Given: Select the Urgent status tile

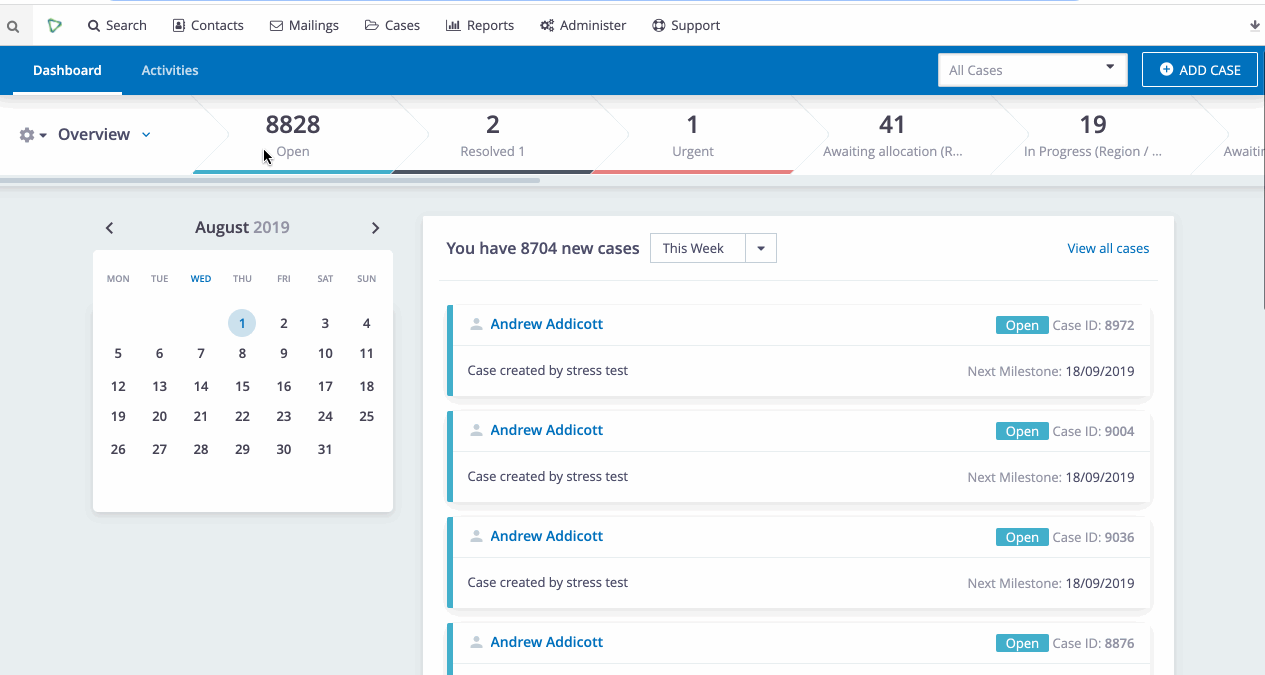Looking at the screenshot, I should (693, 136).
